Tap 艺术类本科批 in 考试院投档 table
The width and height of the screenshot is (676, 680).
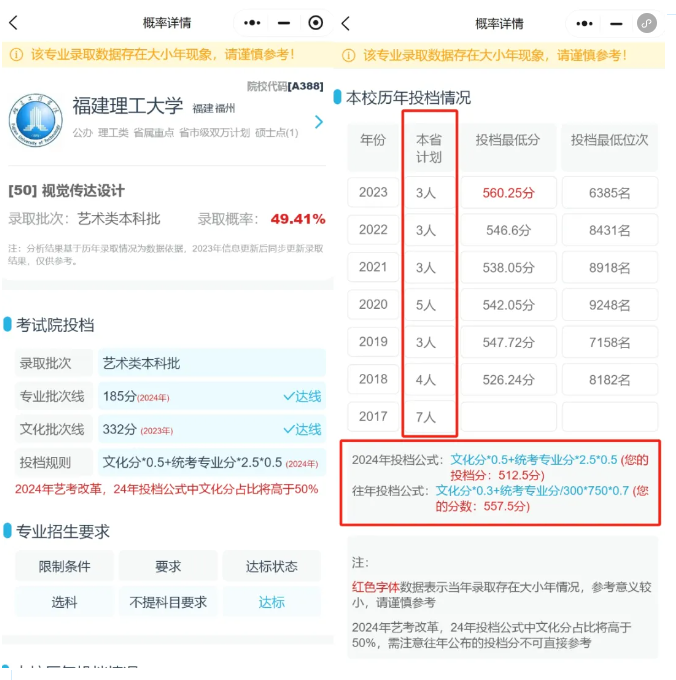(212, 363)
